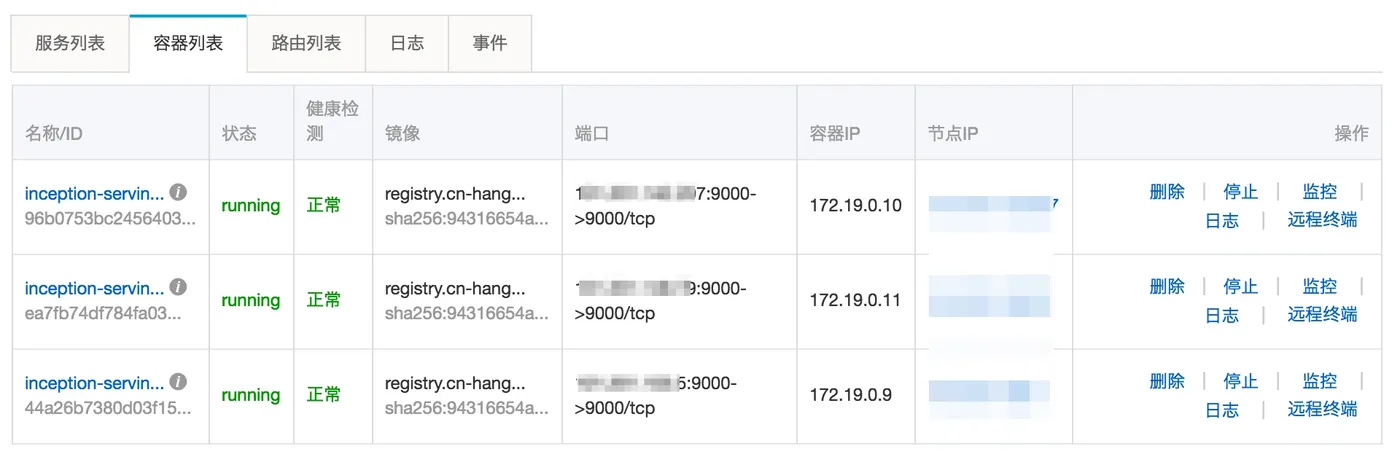Click 停止 for the first container row
The height and width of the screenshot is (465, 1400).
(1241, 192)
